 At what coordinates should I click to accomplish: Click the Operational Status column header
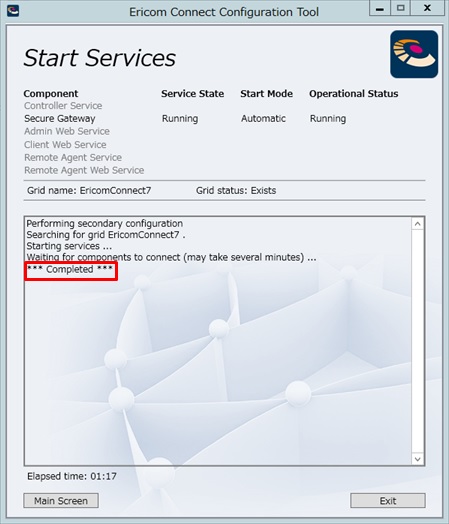pyautogui.click(x=353, y=94)
